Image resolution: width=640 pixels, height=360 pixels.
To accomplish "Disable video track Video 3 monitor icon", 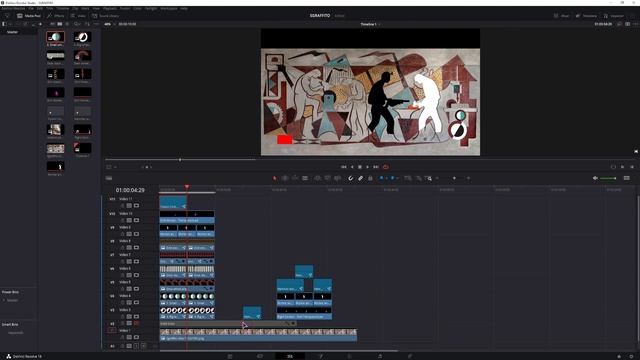I will click(x=136, y=316).
